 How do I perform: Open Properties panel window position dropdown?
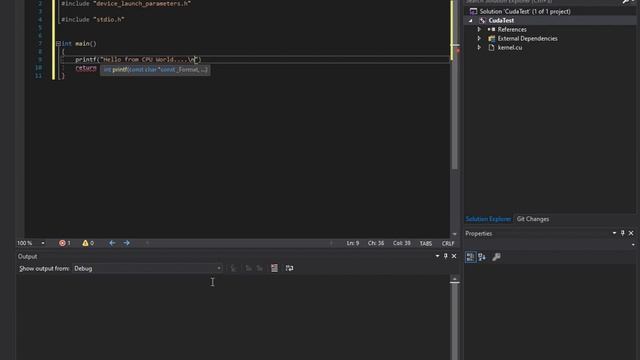click(x=614, y=233)
